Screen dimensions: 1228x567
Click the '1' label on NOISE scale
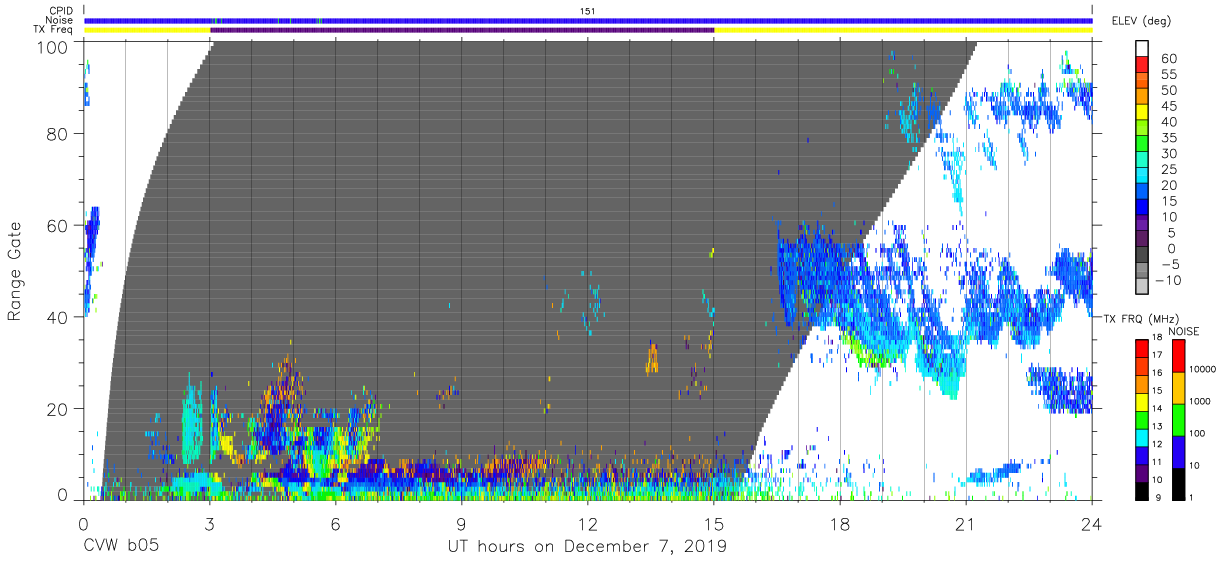tap(1191, 499)
